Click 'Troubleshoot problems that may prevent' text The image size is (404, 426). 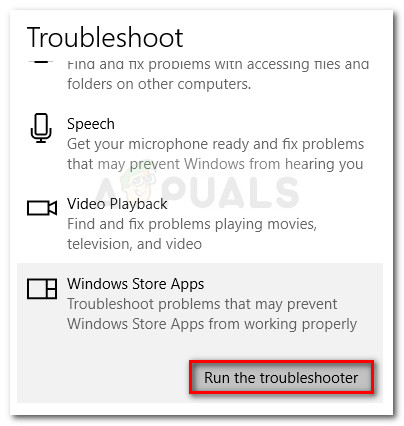202,304
